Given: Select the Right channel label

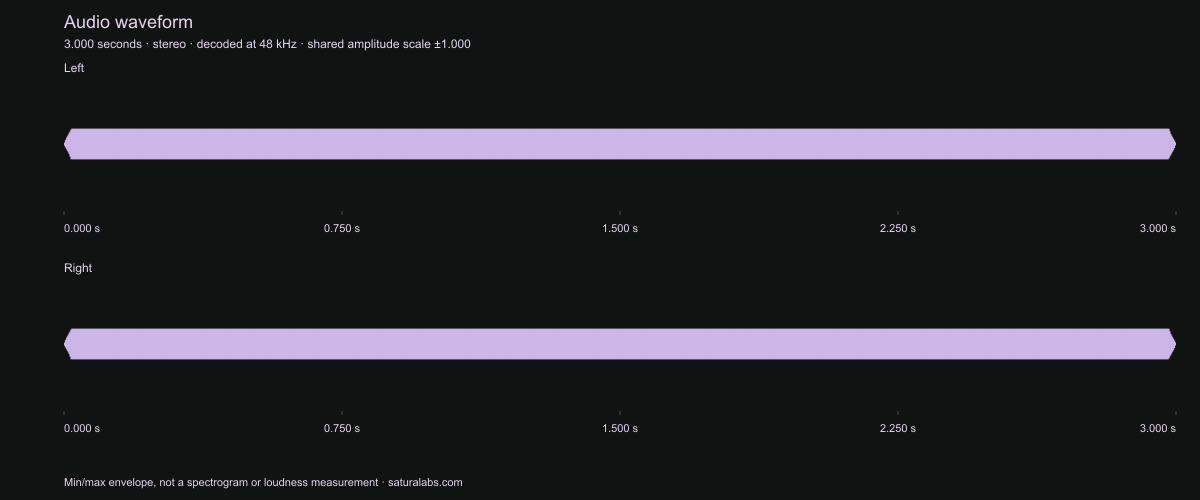Looking at the screenshot, I should click(78, 268).
